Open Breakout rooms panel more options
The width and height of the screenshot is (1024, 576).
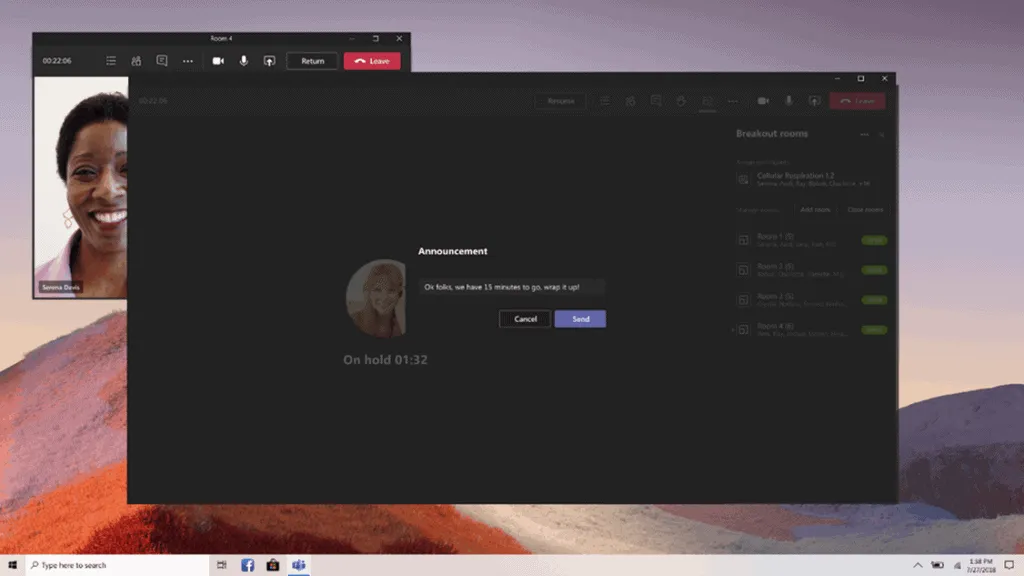pos(864,134)
